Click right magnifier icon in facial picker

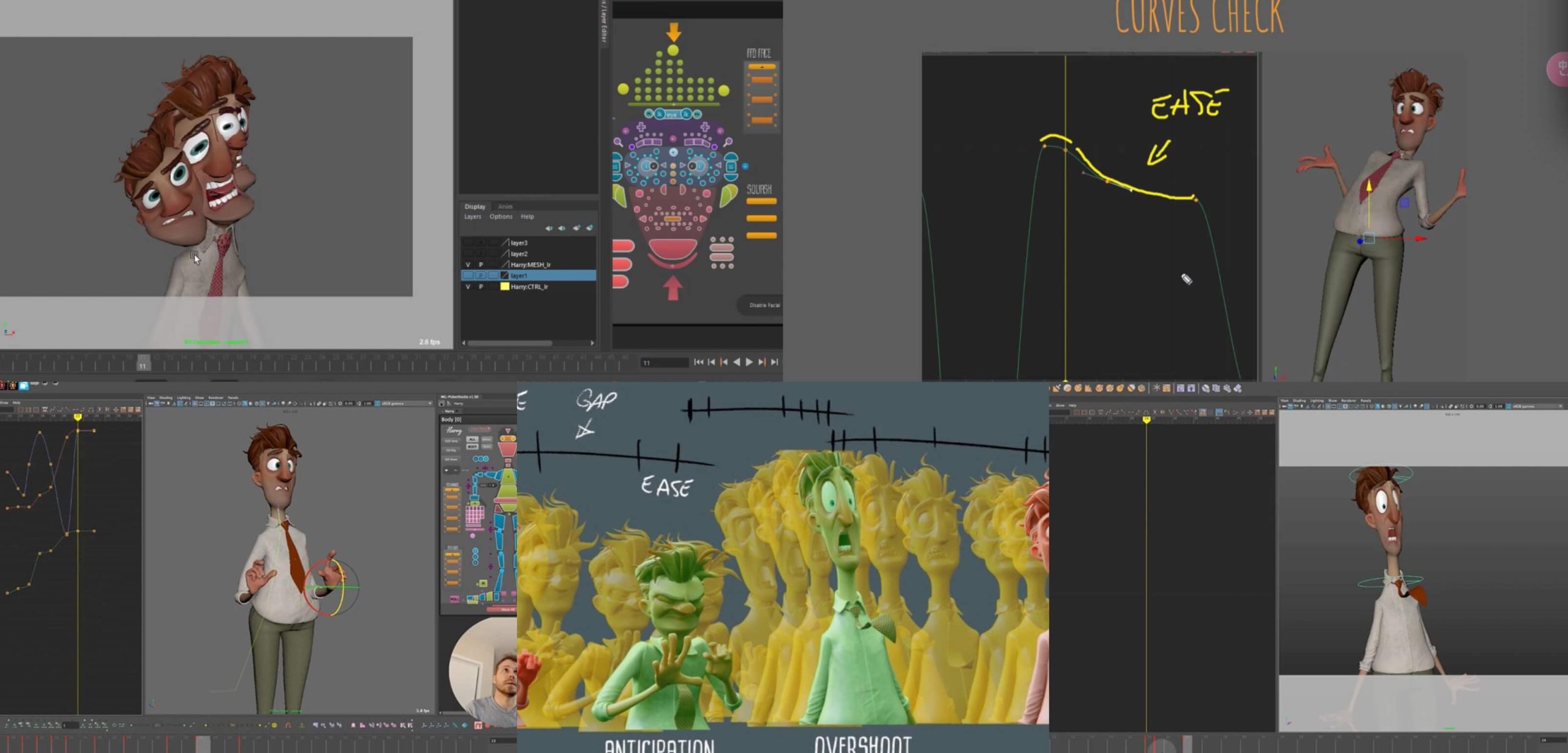[727, 142]
